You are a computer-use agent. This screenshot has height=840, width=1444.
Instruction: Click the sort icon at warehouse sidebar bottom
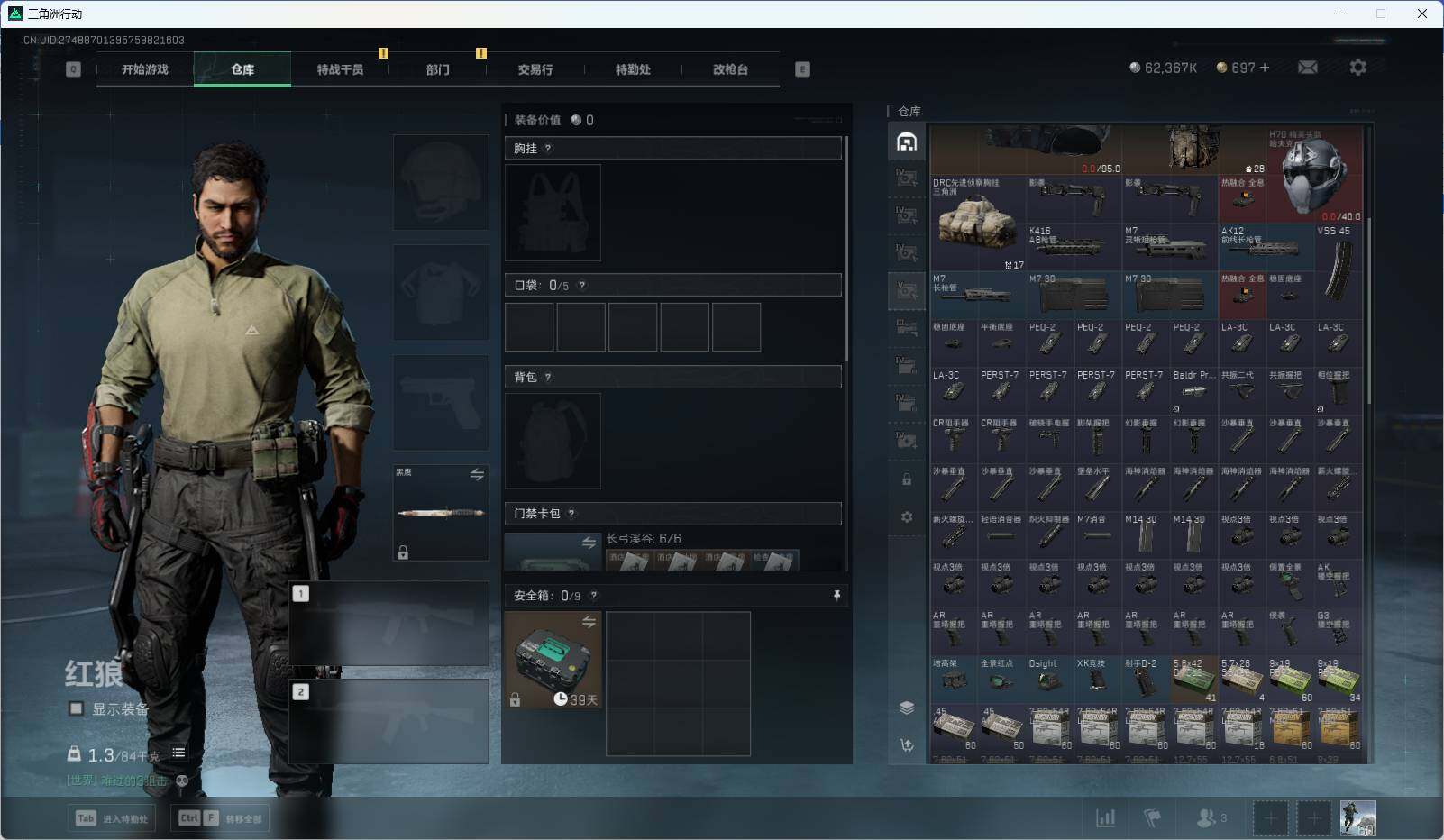click(907, 744)
